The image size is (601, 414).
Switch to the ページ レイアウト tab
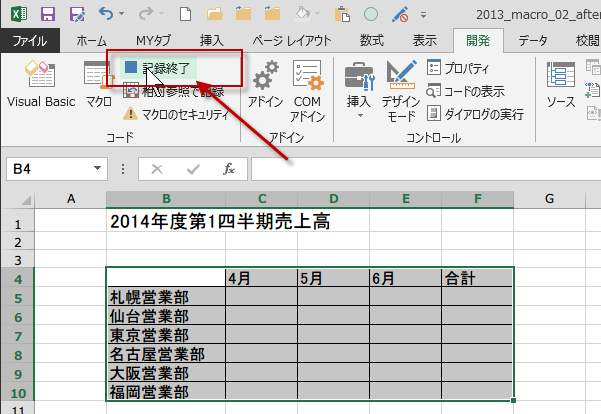pyautogui.click(x=291, y=40)
